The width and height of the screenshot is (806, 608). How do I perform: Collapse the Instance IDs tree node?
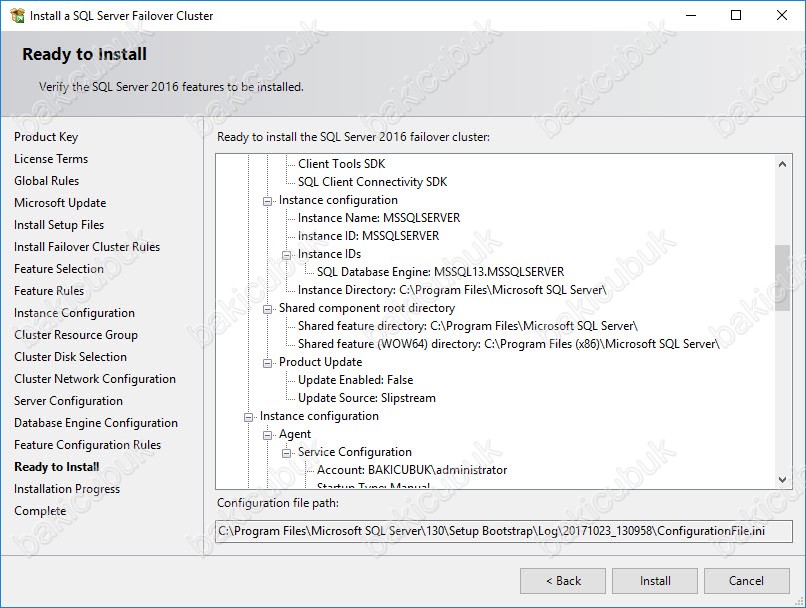click(x=286, y=255)
